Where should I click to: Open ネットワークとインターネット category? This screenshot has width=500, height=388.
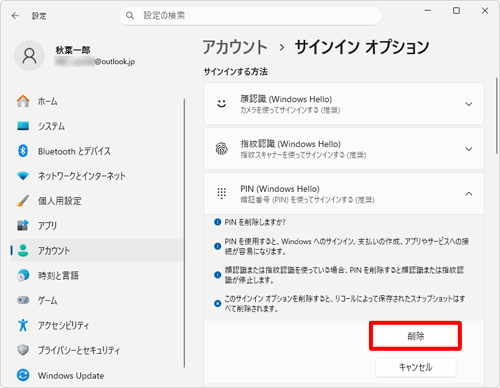click(x=97, y=176)
